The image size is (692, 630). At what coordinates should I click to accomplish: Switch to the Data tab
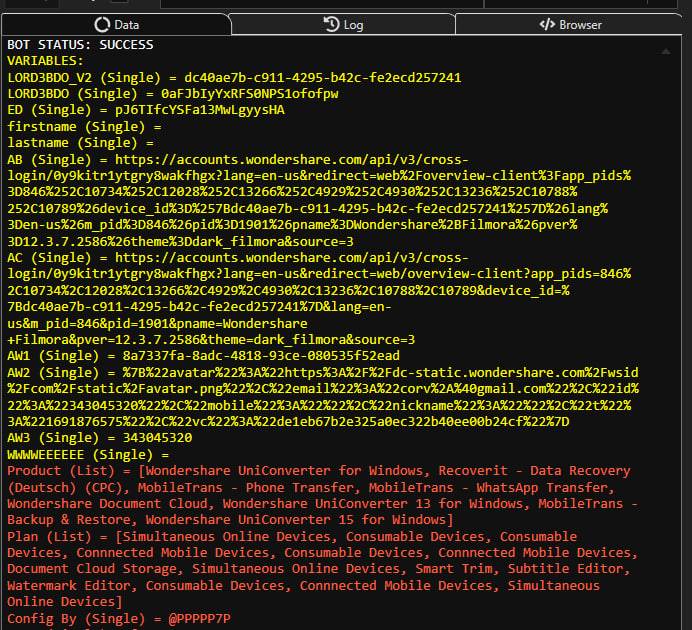[116, 24]
